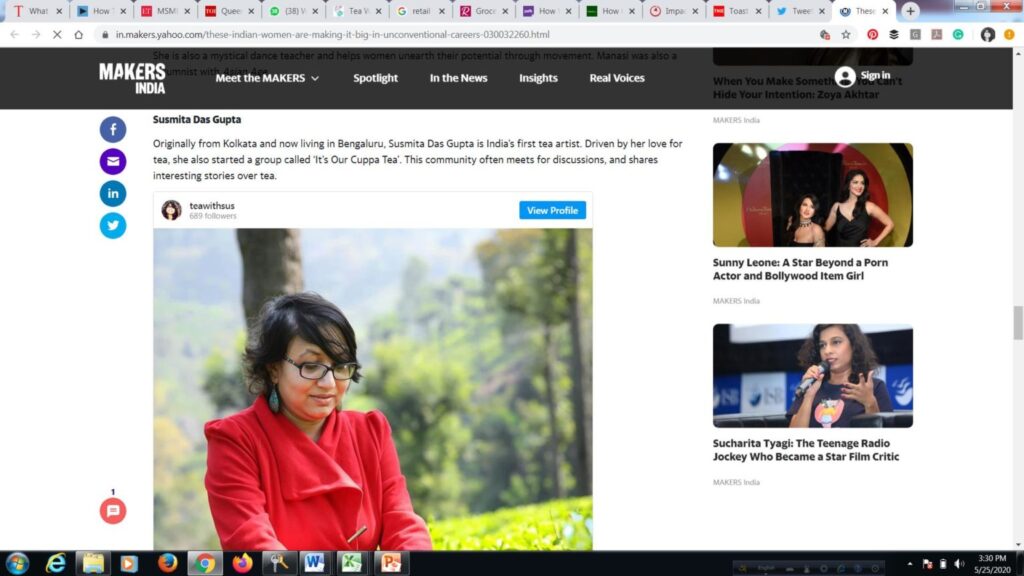Open the Sucharita Tyagi article thumbnail
Screen dimensions: 1024x576
coord(812,376)
